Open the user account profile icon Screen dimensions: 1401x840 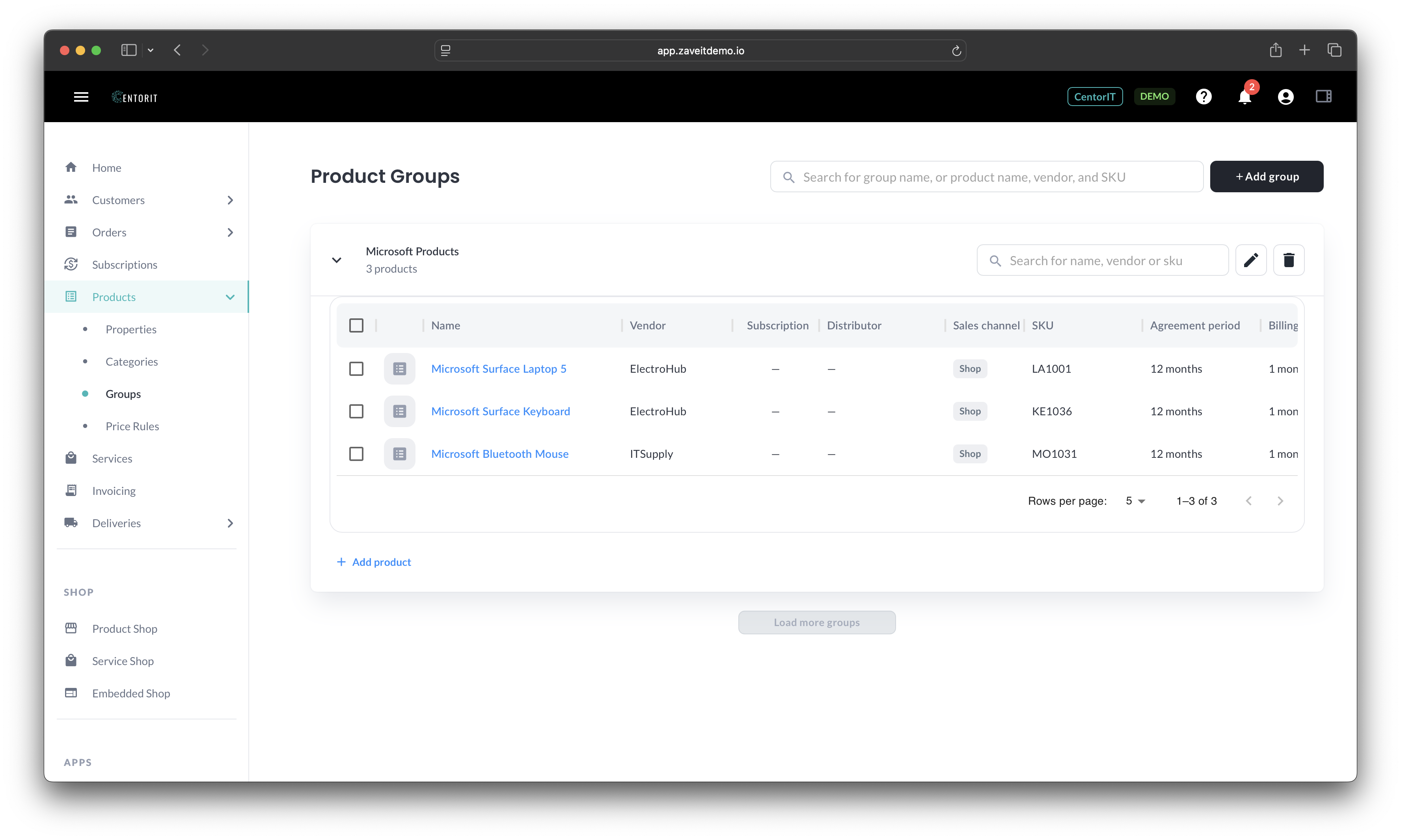click(1285, 97)
